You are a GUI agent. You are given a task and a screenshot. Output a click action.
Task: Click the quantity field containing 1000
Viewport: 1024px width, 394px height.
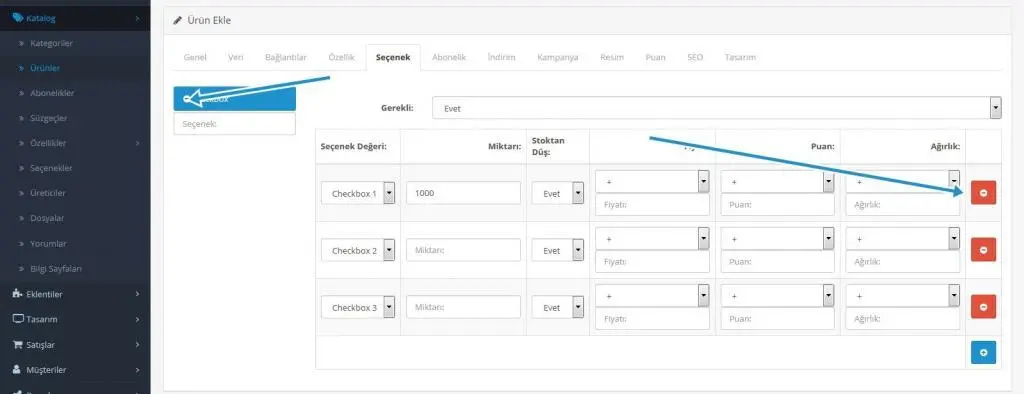[x=463, y=193]
